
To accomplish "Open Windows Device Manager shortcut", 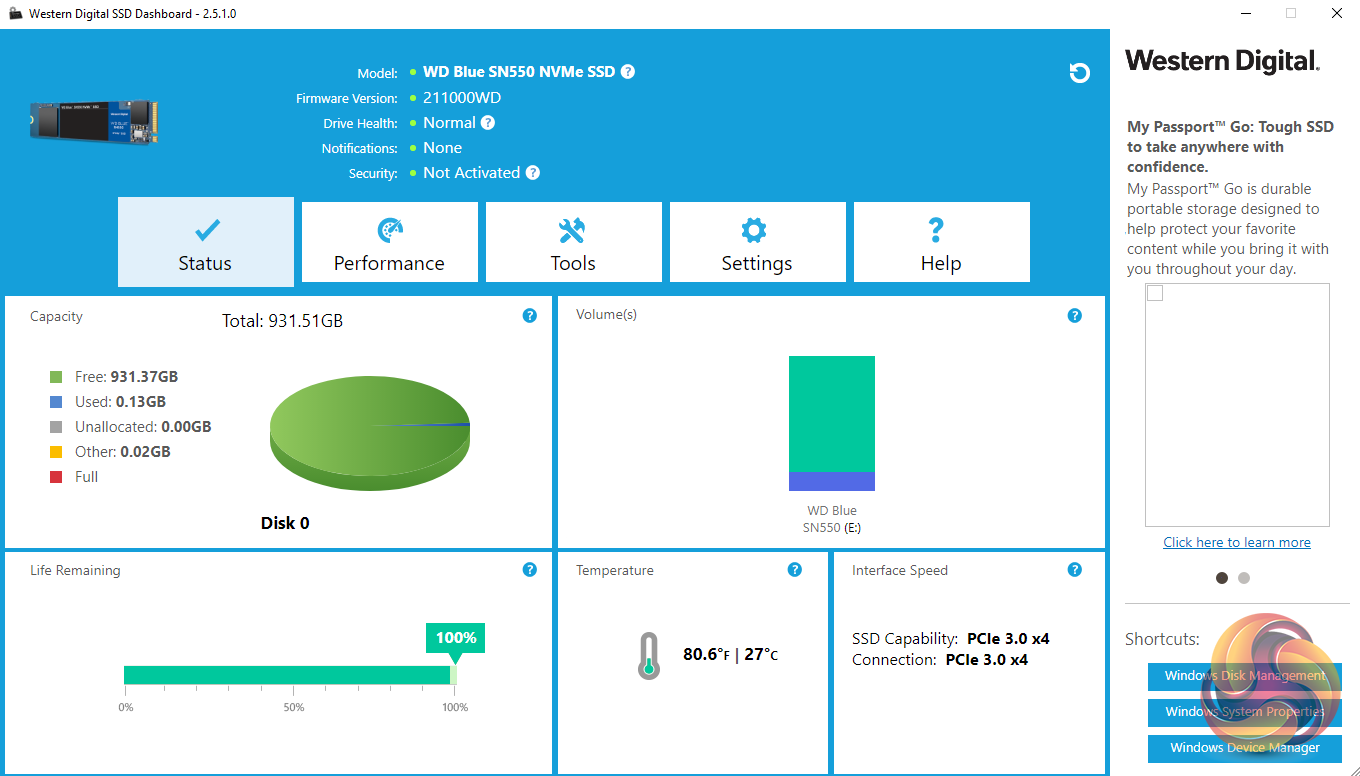I will [x=1245, y=748].
